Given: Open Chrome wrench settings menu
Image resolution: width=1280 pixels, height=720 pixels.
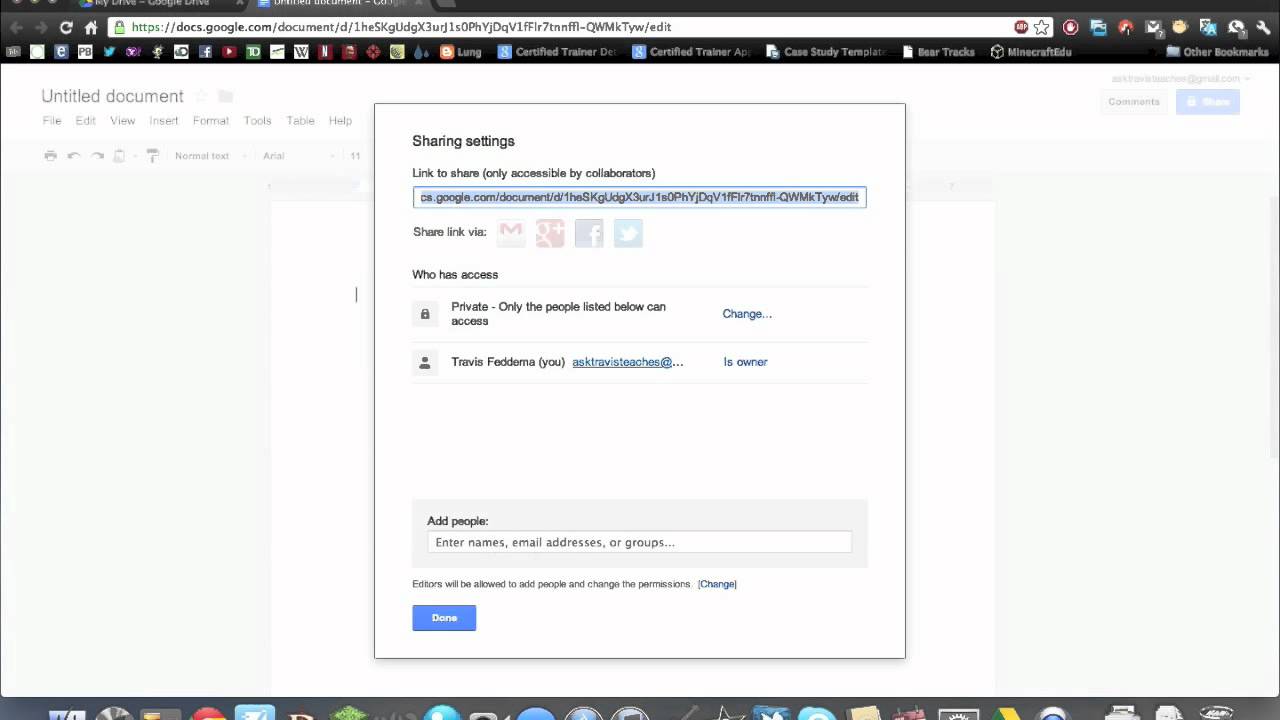Looking at the screenshot, I should tap(1263, 27).
